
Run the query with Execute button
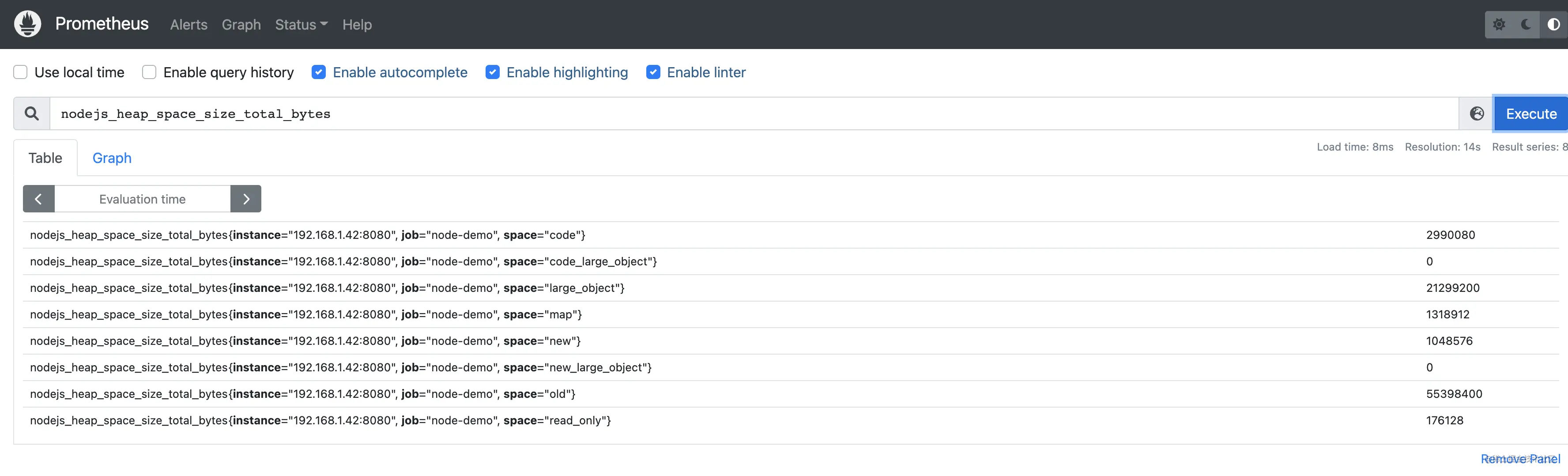pos(1531,114)
